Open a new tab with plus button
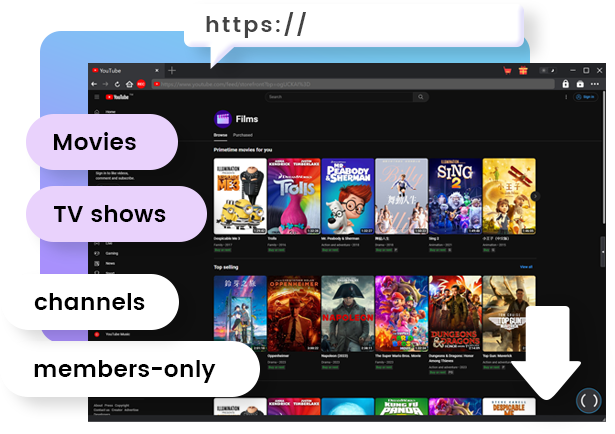The width and height of the screenshot is (615, 434). pos(172,71)
